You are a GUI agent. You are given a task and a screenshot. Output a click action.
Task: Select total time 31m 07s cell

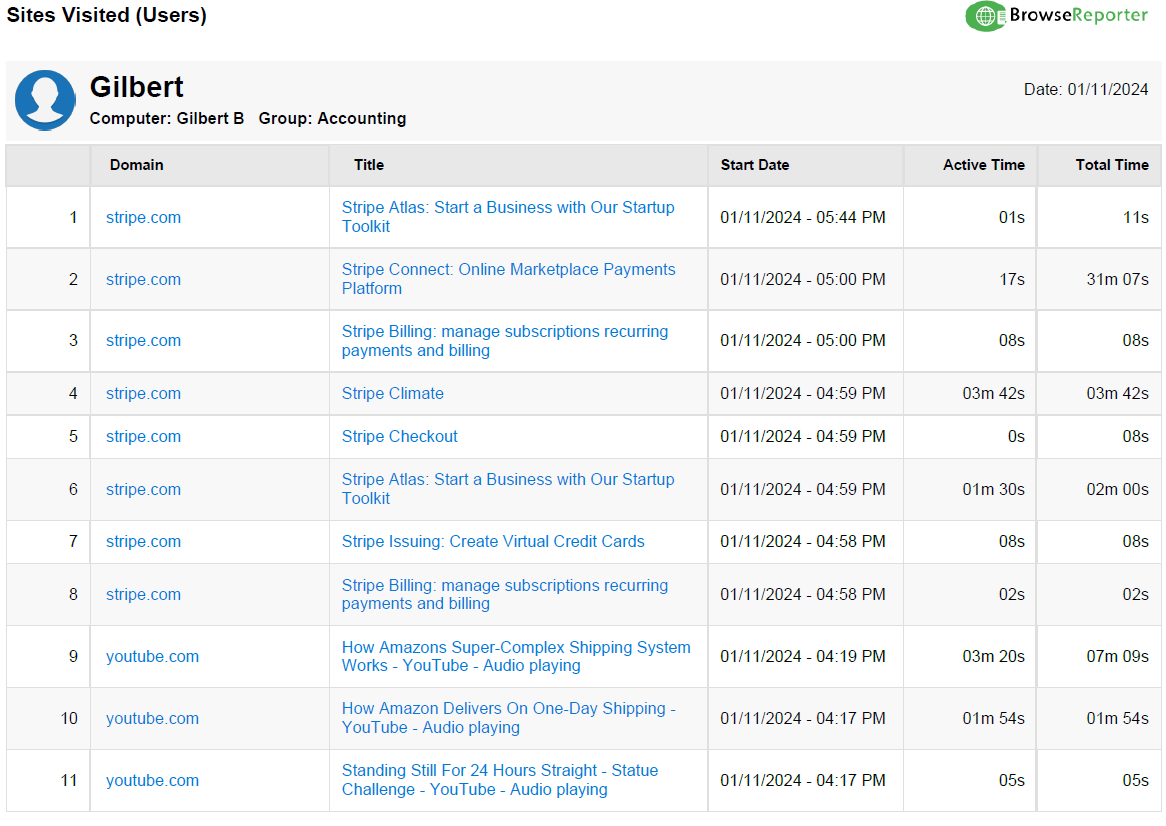(1118, 280)
